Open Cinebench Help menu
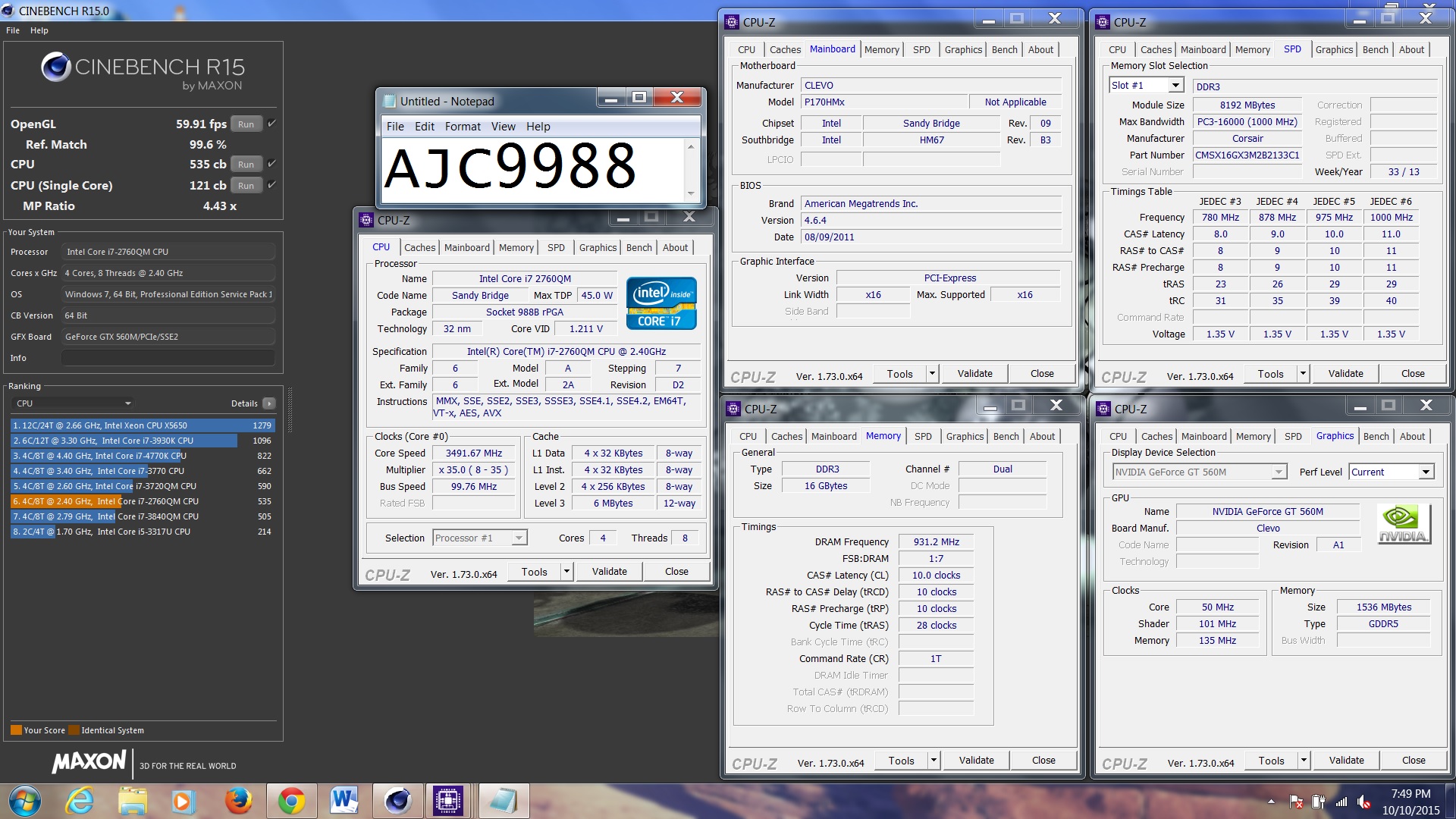 [39, 30]
